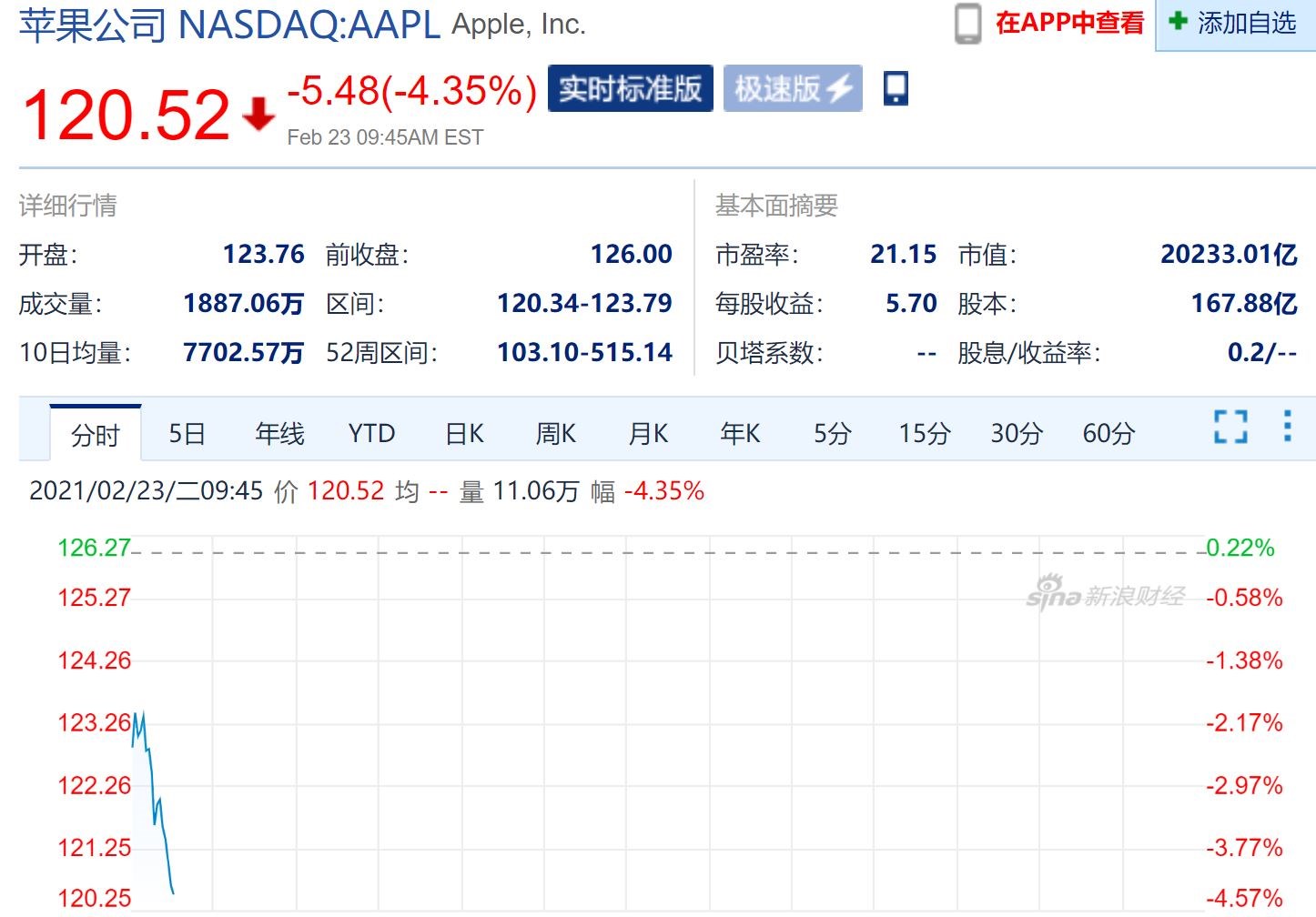This screenshot has height=917, width=1316.
Task: Show the 月K monthly chart
Action: click(648, 433)
